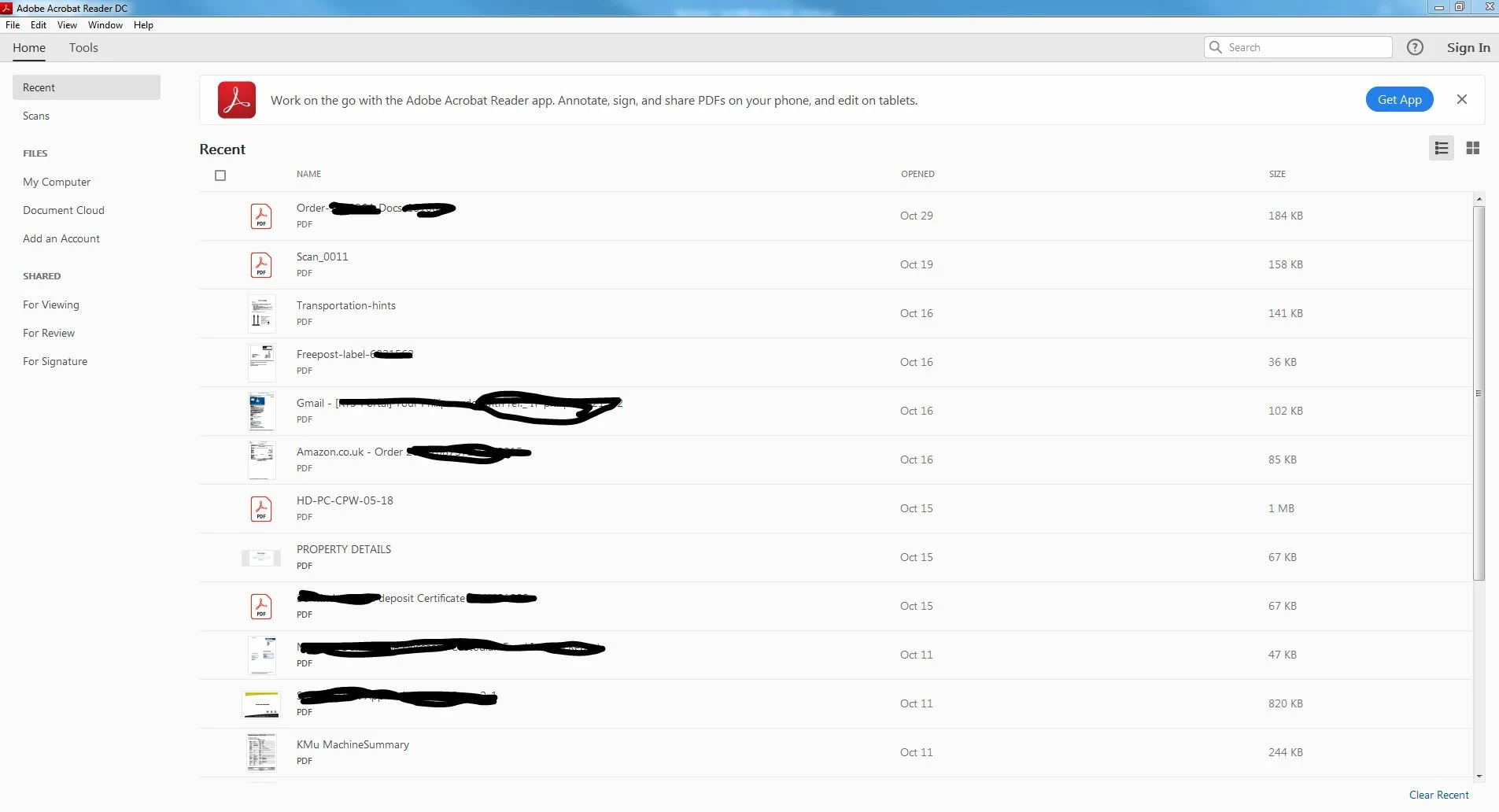Switch to the Tools tab
Screen dimensions: 1499x812
pyautogui.click(x=83, y=48)
